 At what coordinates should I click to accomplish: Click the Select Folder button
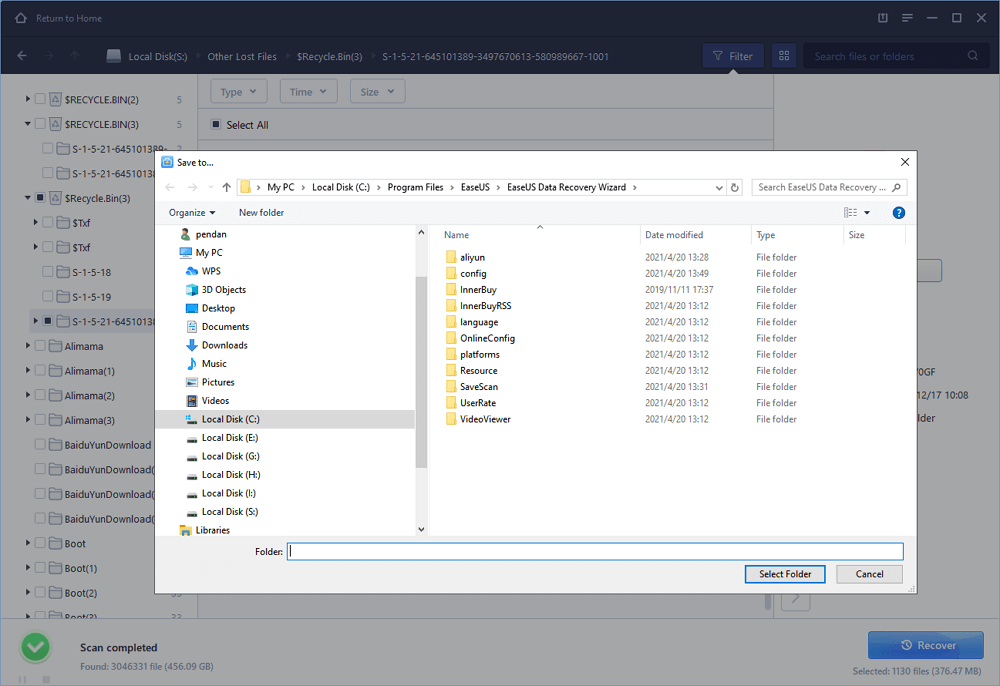tap(784, 574)
